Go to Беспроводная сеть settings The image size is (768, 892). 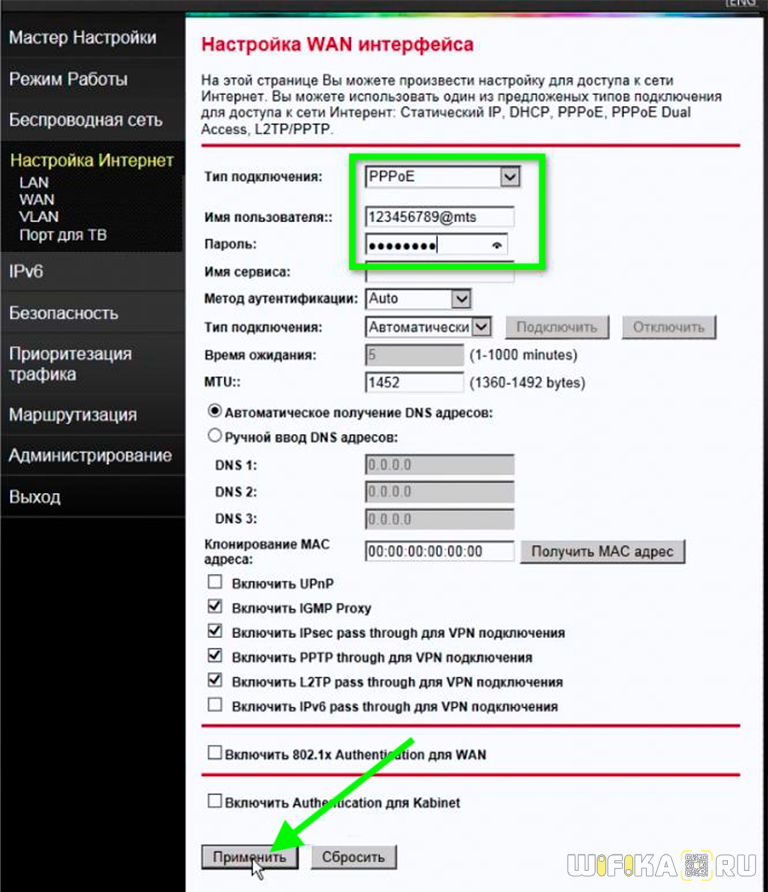coord(86,120)
